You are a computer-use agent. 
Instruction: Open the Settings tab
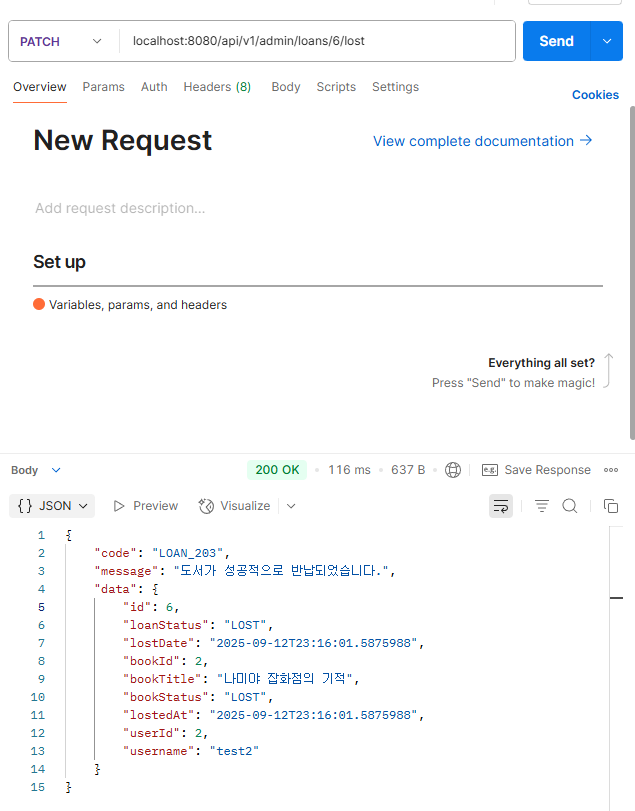(396, 87)
